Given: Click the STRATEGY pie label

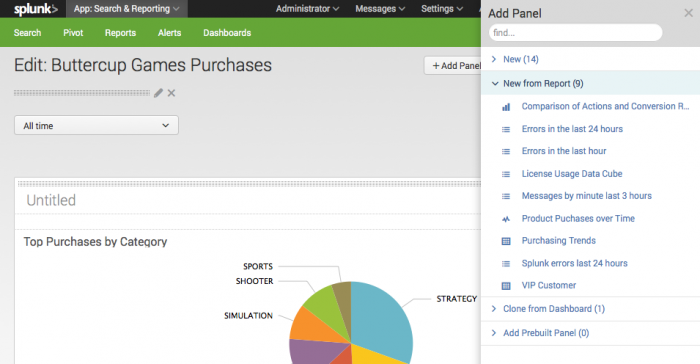Looking at the screenshot, I should (457, 299).
